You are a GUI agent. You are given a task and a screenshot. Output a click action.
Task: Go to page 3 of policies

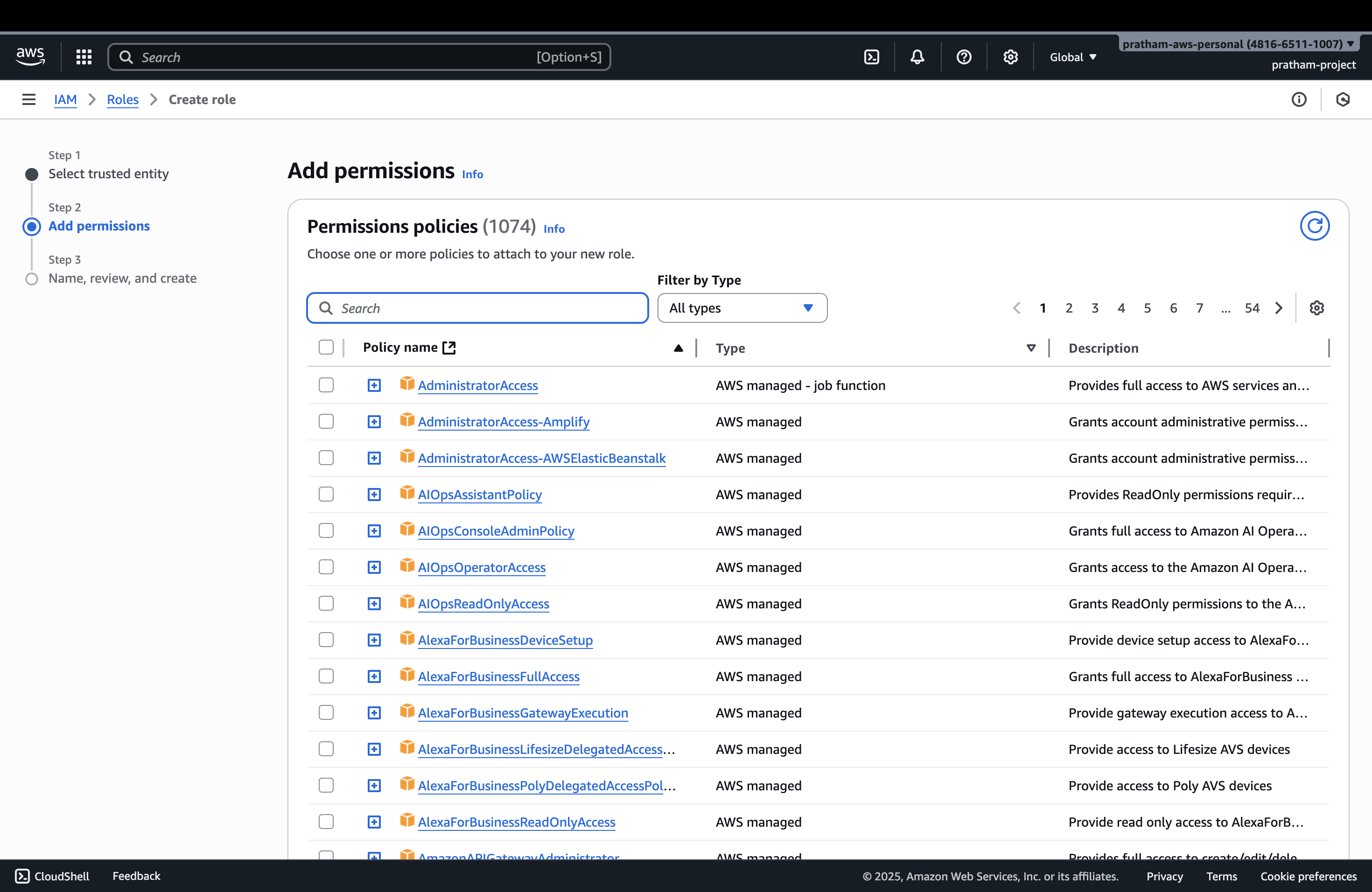tap(1095, 308)
